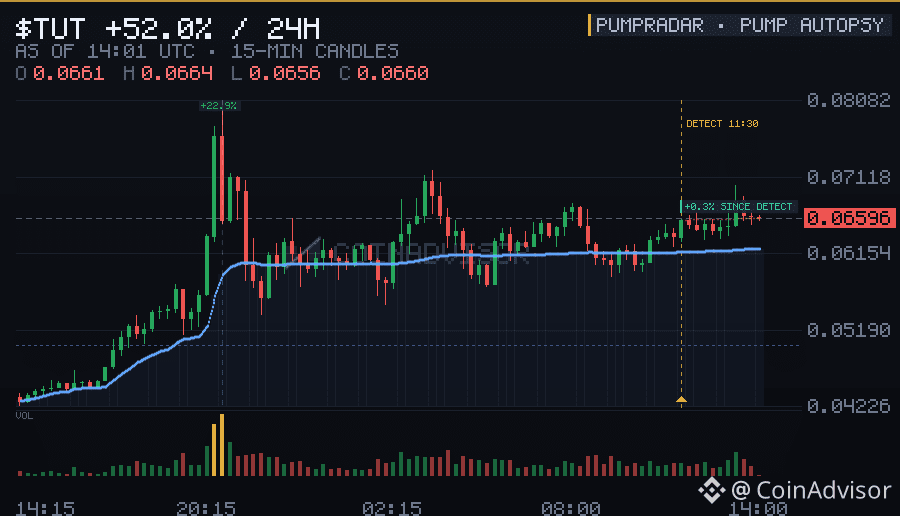Click the 02:15 time axis label
This screenshot has width=900, height=516.
pos(392,509)
